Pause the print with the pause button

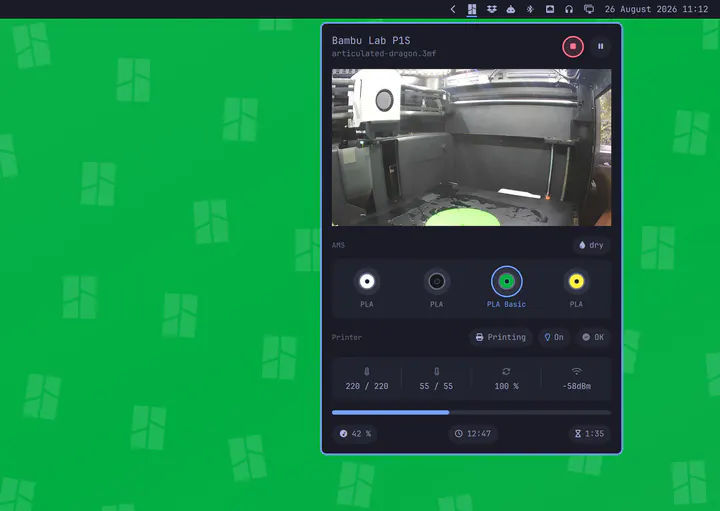[x=600, y=46]
